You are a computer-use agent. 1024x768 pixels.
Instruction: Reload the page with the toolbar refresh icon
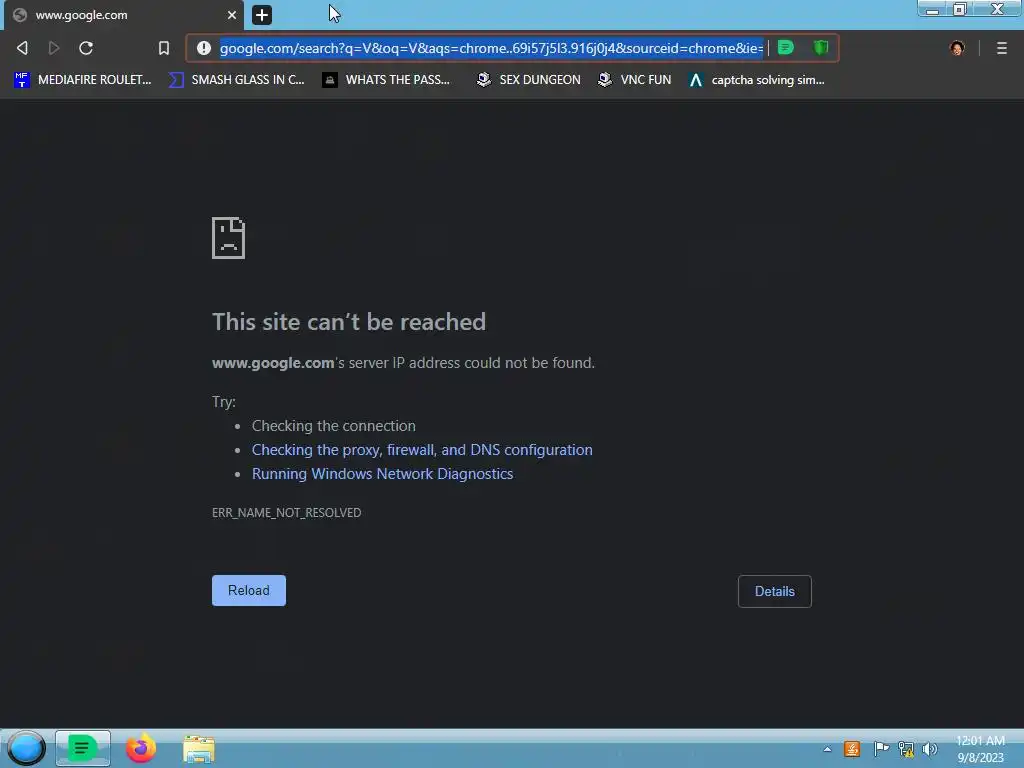[86, 48]
